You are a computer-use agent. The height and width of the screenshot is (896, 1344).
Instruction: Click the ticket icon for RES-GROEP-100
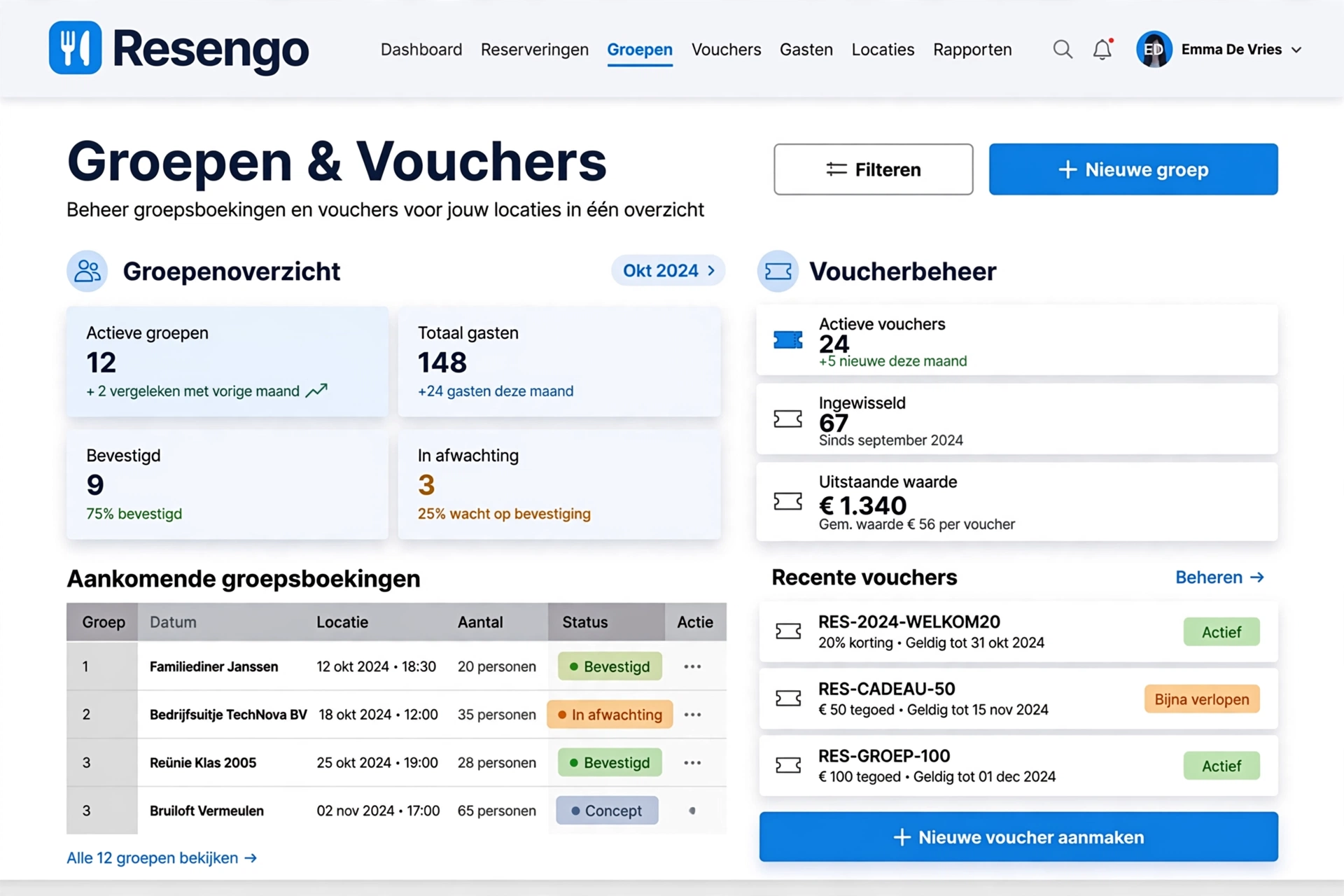(x=788, y=765)
